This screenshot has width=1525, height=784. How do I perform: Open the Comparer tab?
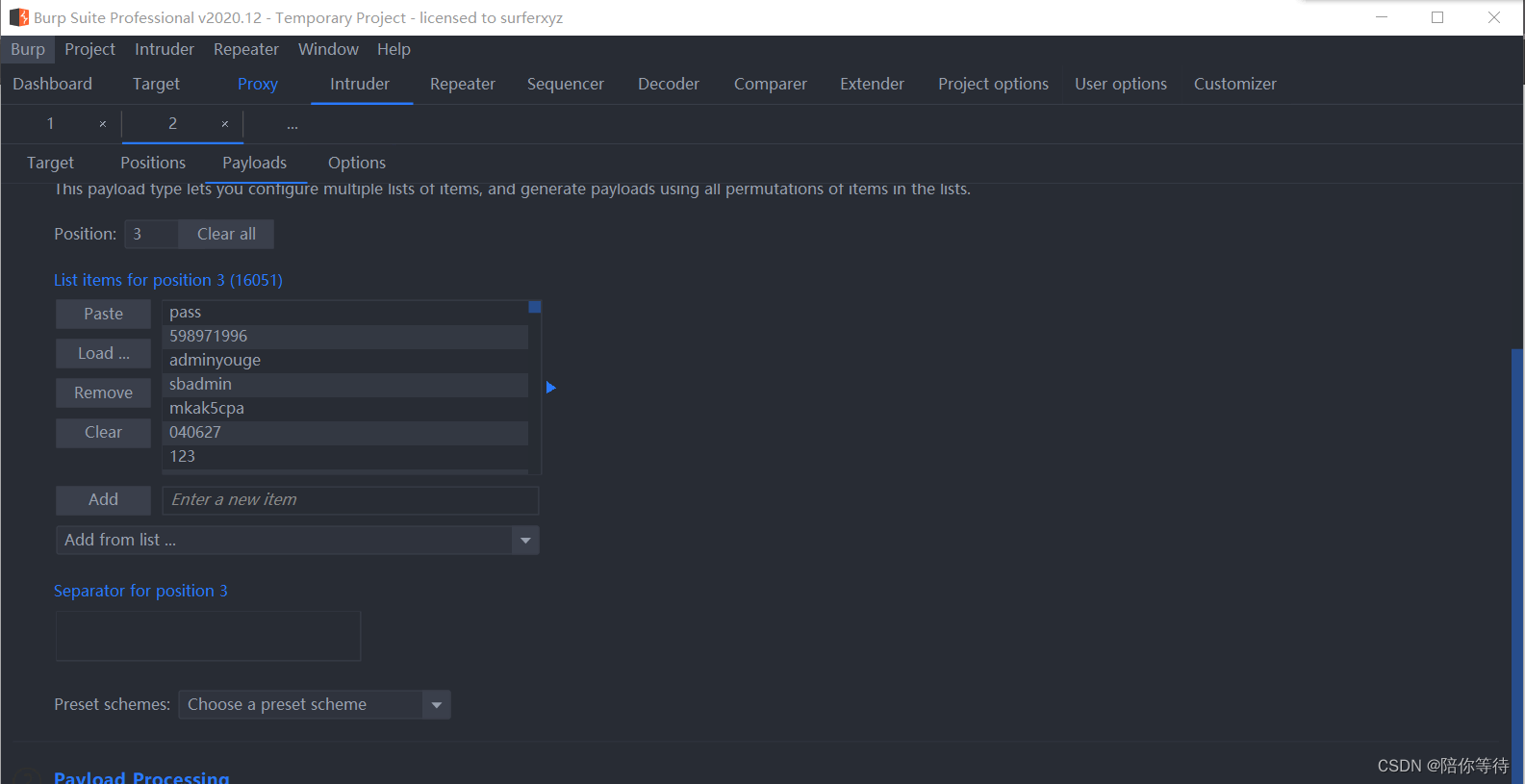coord(771,84)
